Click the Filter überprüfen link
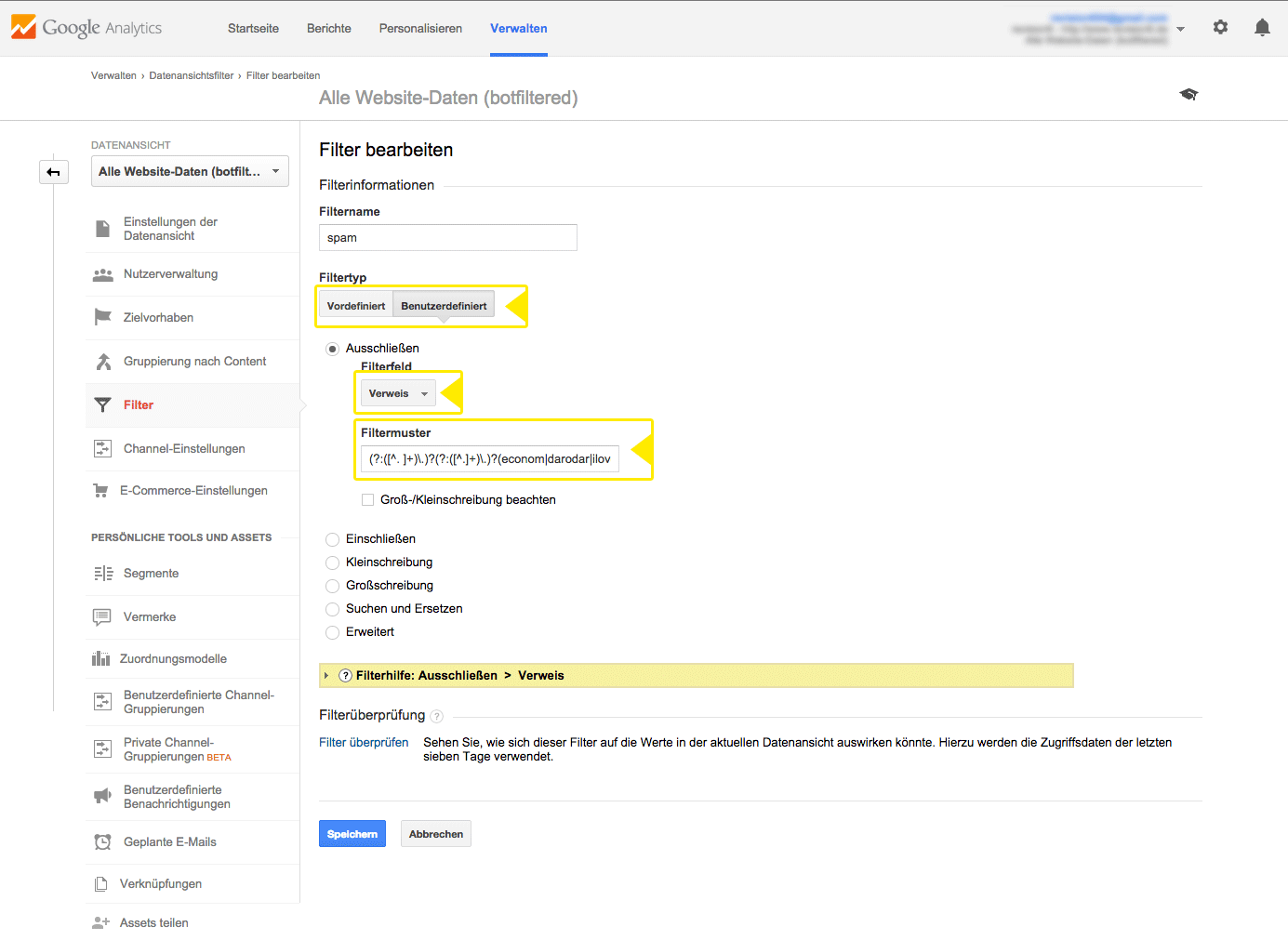 pyautogui.click(x=364, y=743)
